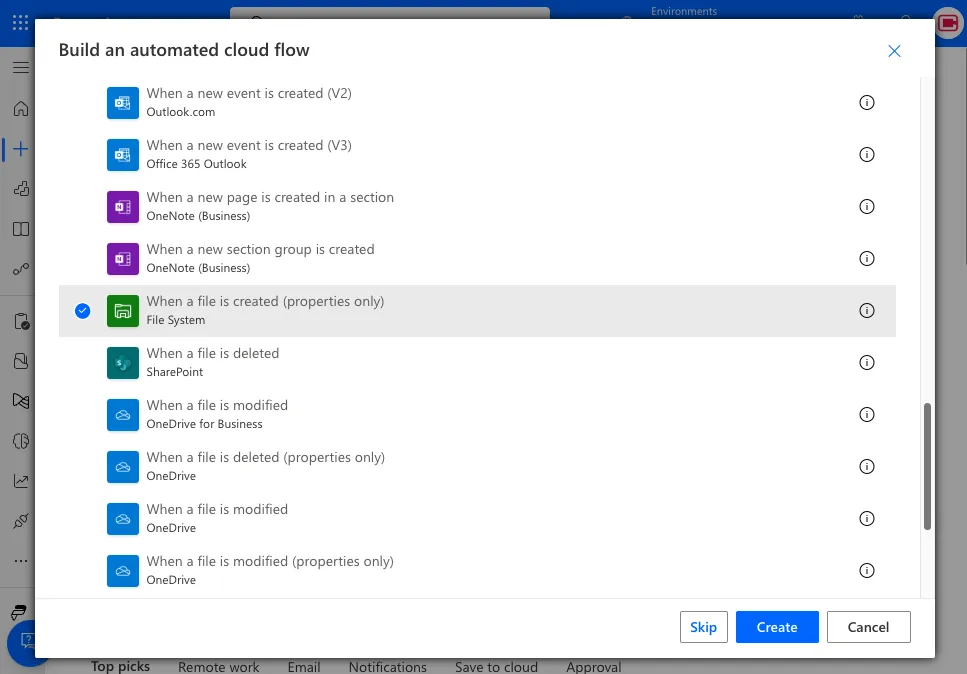967x674 pixels.
Task: Uncheck the selected file created trigger
Action: point(83,311)
